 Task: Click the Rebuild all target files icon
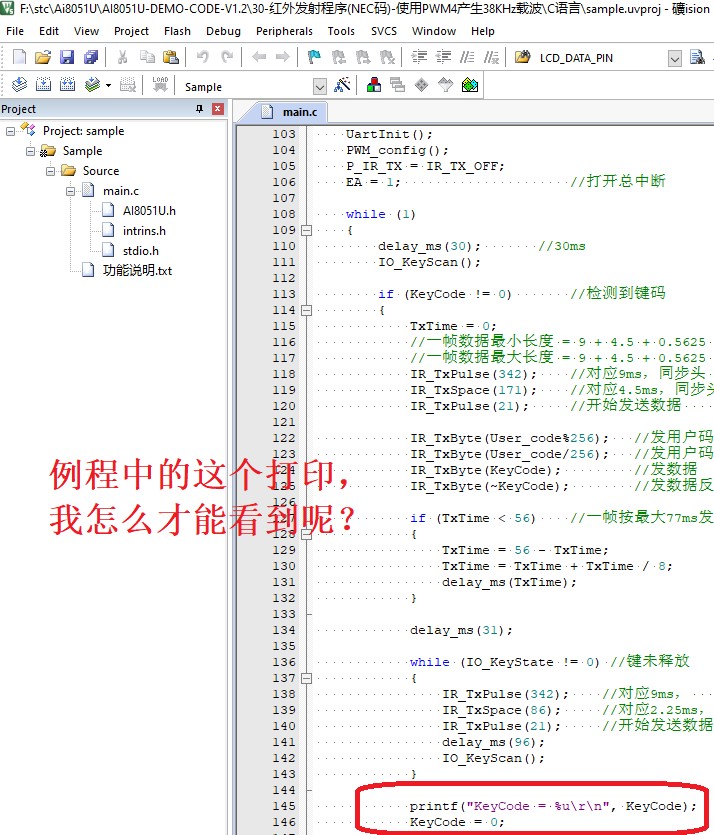[x=67, y=85]
